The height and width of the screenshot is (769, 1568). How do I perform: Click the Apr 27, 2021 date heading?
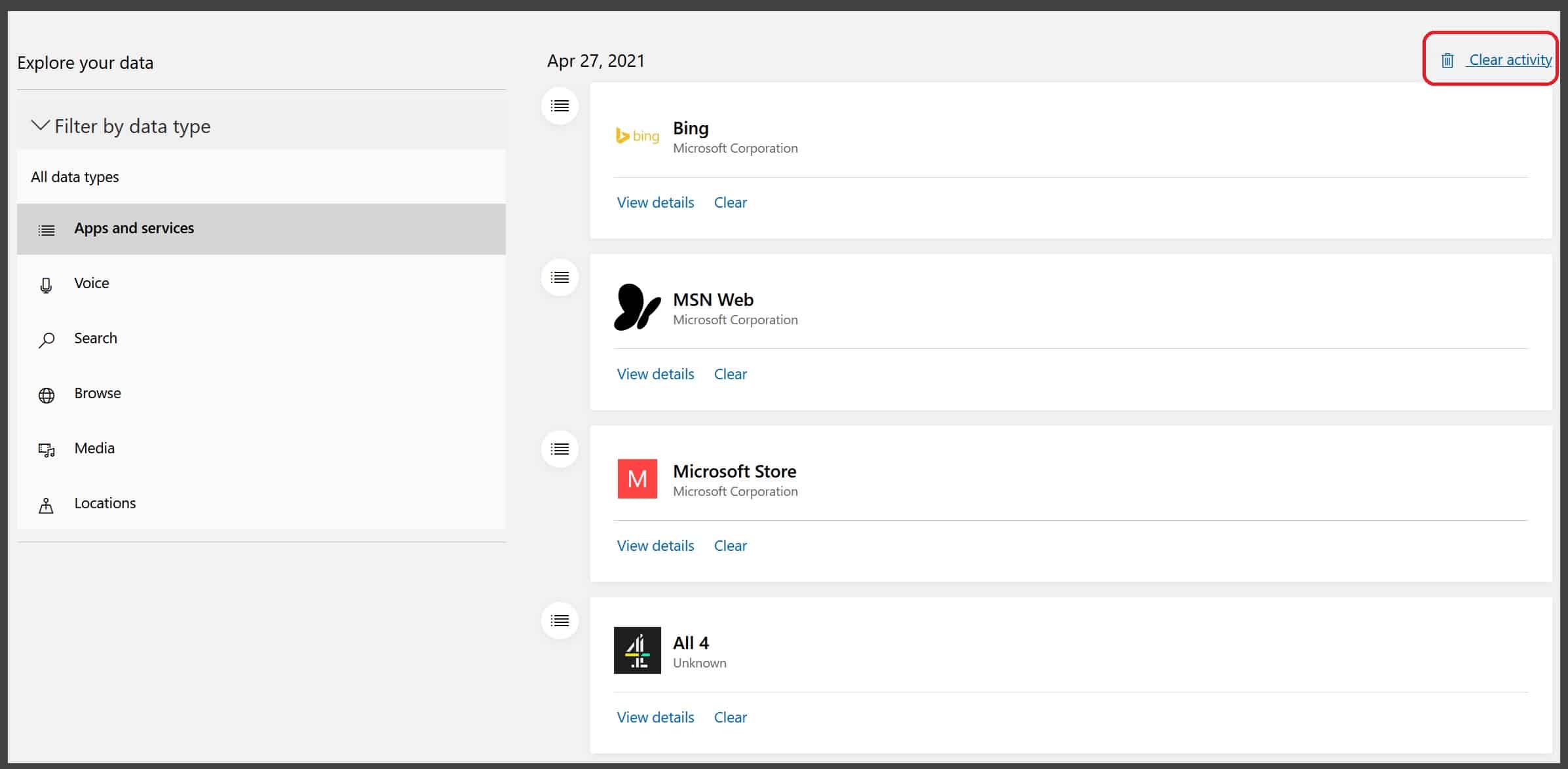click(x=596, y=61)
